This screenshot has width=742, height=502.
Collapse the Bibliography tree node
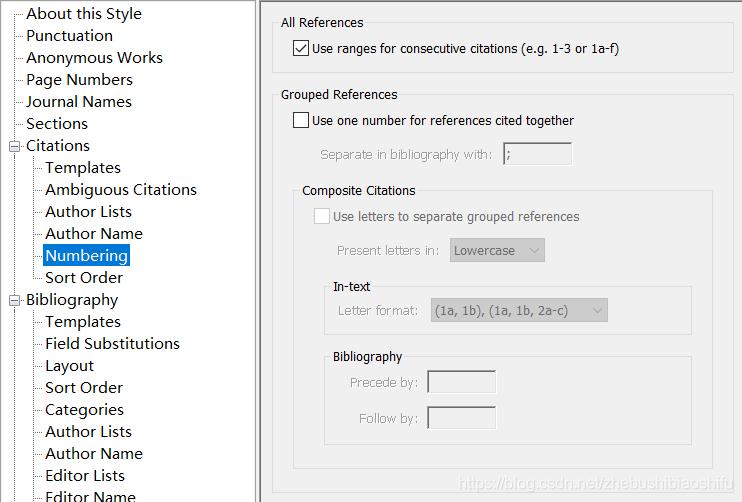(15, 300)
